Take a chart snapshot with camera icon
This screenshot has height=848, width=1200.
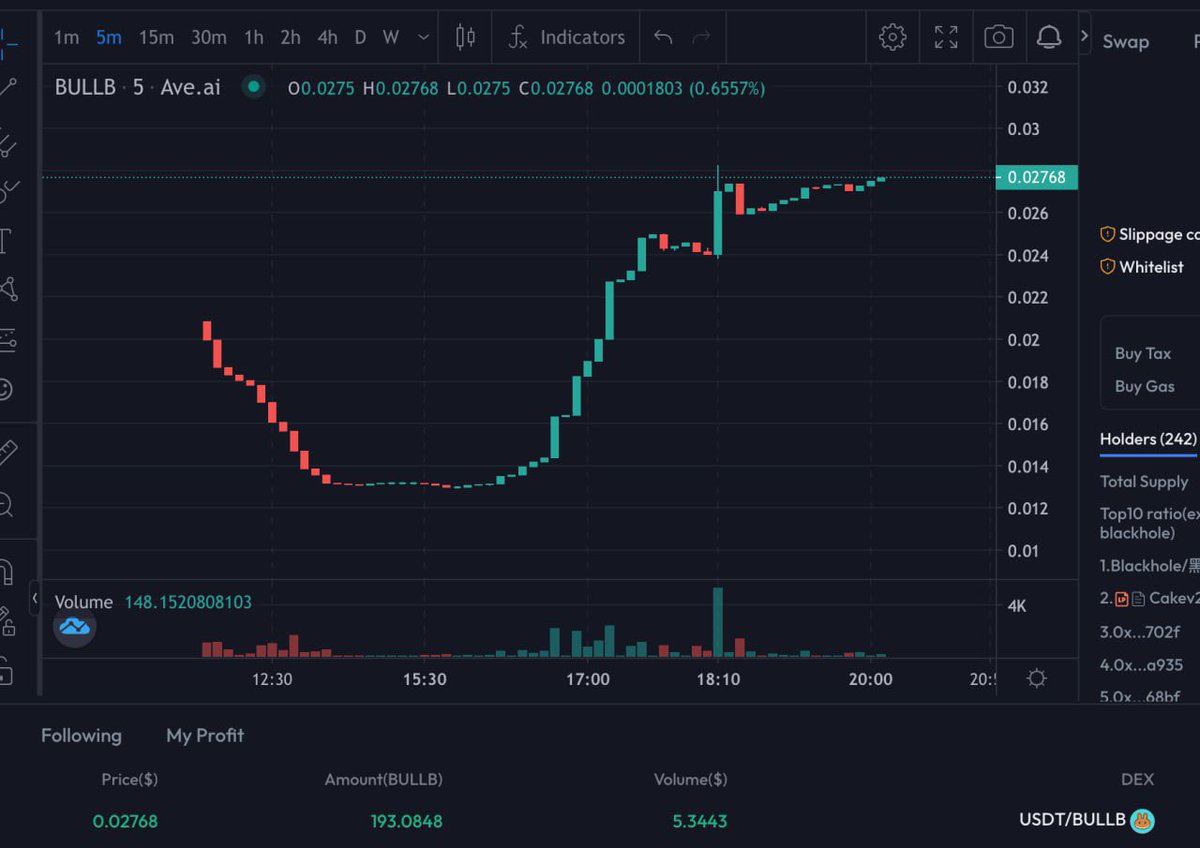pyautogui.click(x=998, y=38)
